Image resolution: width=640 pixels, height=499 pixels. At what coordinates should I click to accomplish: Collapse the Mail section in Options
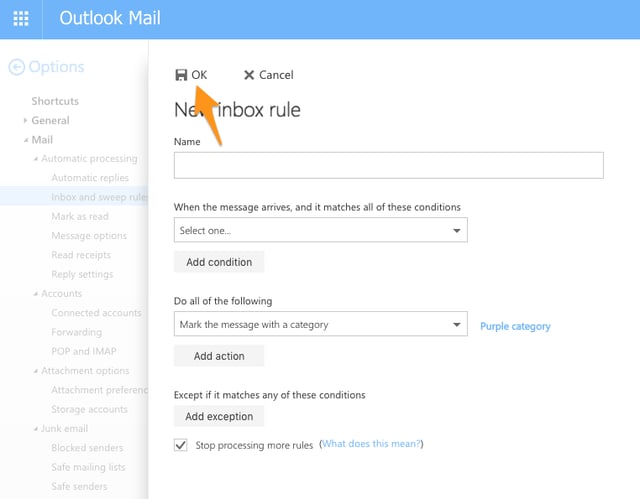click(x=24, y=140)
